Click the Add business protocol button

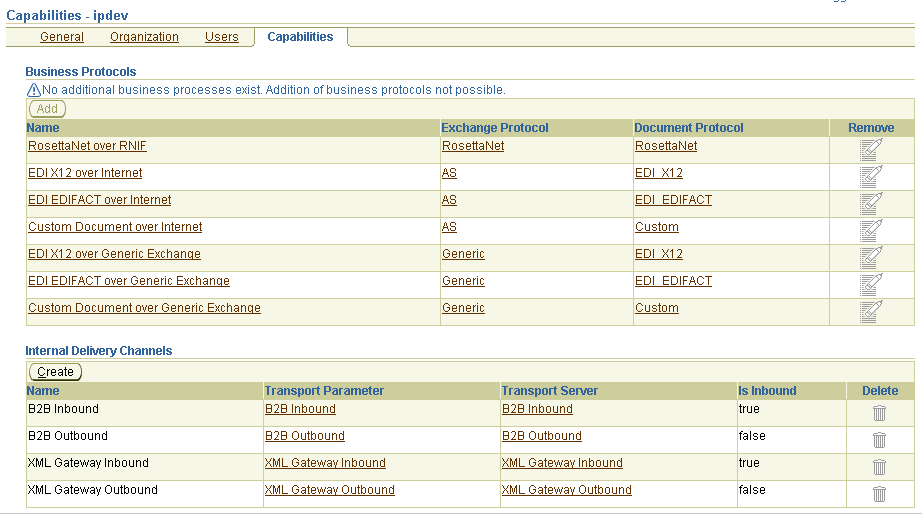47,109
